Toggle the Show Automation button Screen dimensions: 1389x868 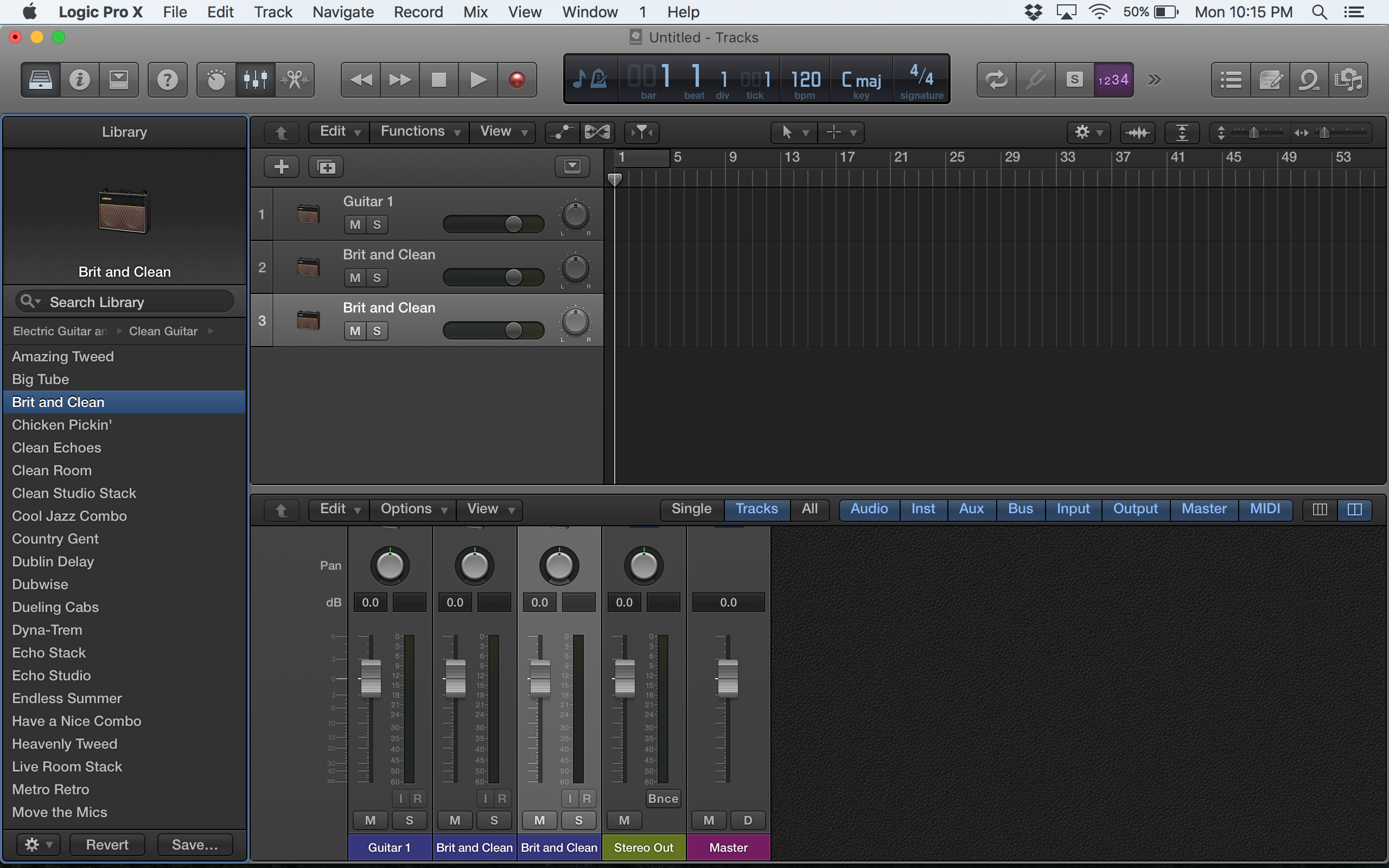(x=562, y=132)
